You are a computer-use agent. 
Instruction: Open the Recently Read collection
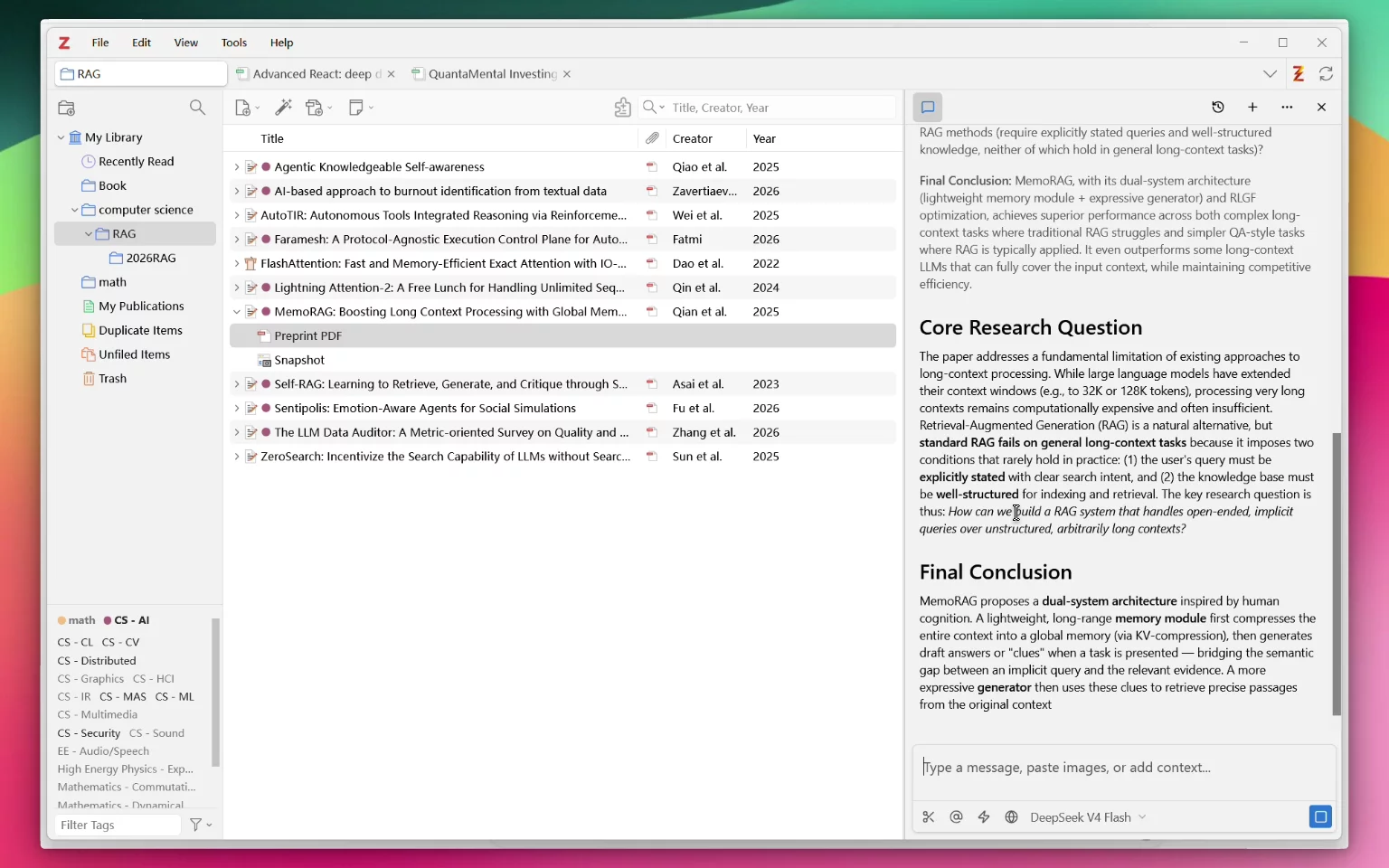tap(136, 162)
